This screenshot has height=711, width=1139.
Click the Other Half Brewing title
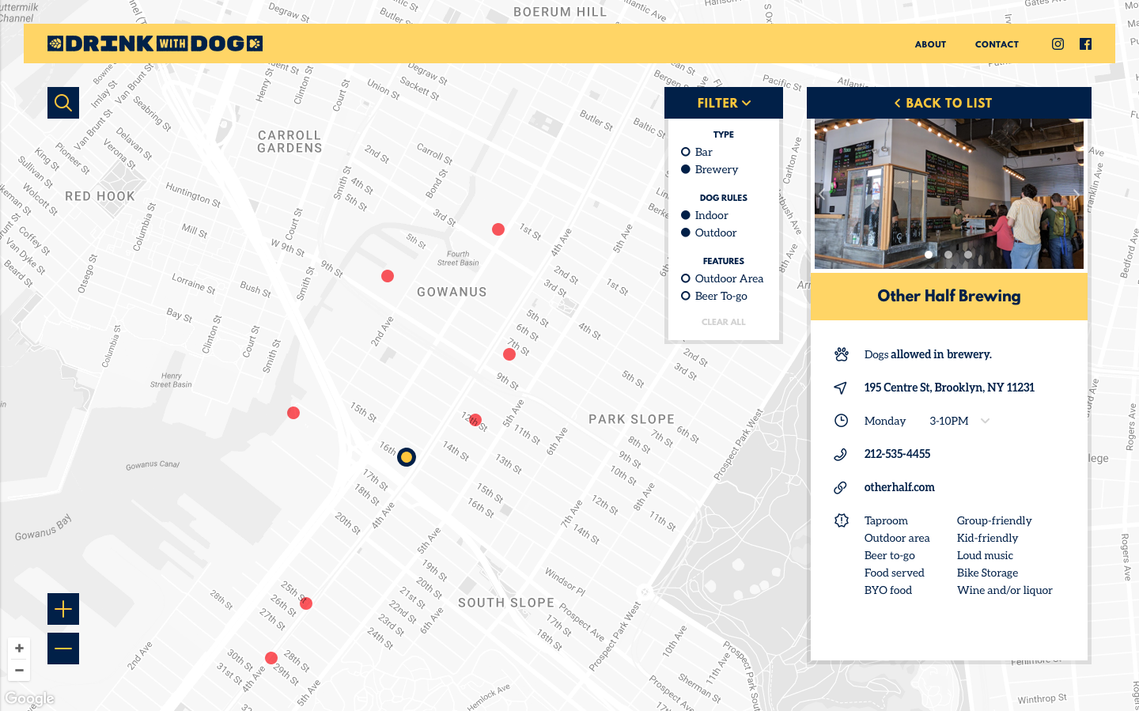pos(949,296)
